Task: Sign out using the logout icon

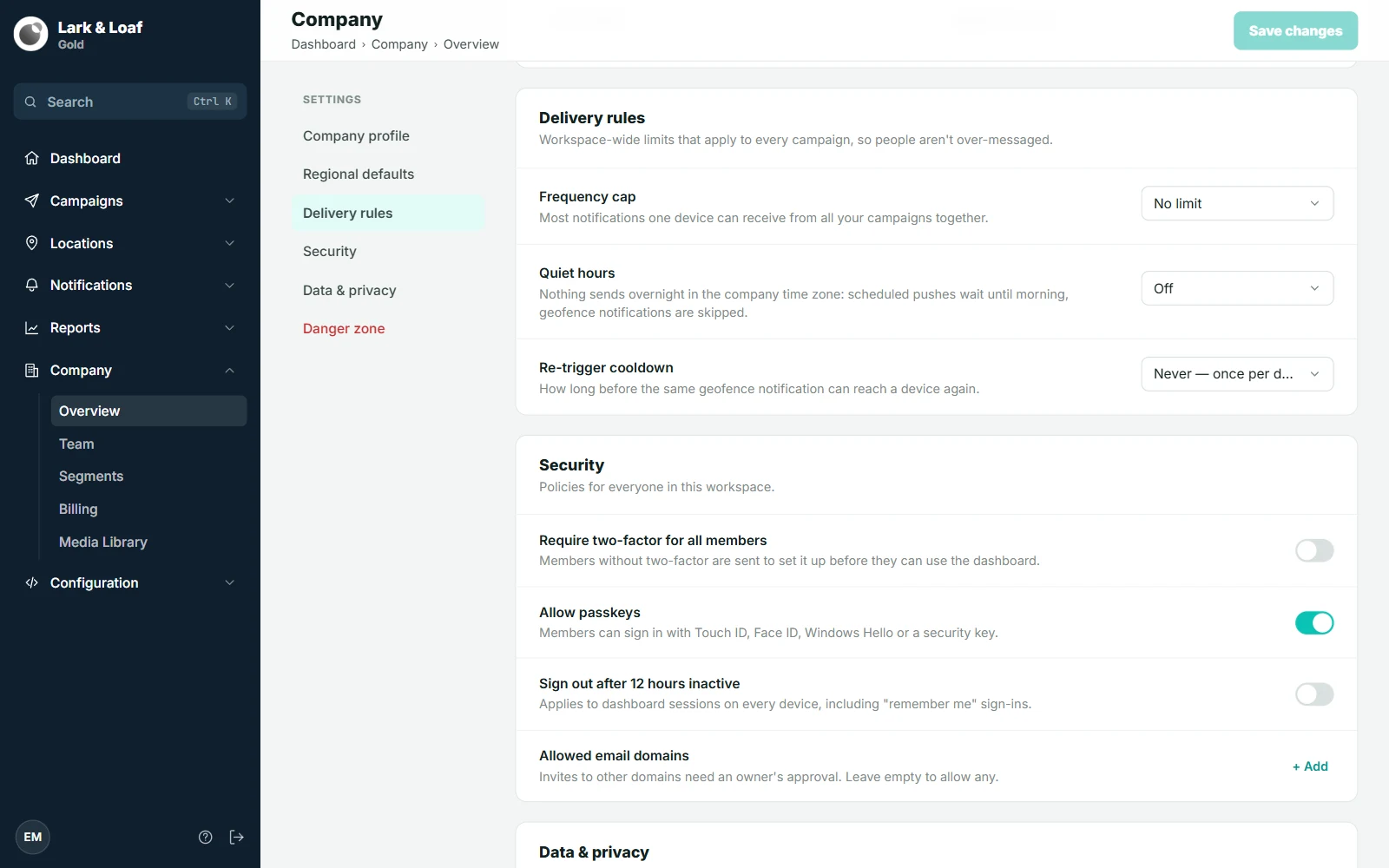Action: pyautogui.click(x=236, y=837)
